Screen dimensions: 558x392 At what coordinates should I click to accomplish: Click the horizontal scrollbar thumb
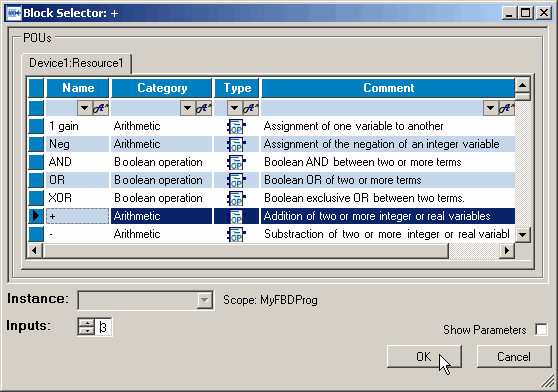(246, 250)
